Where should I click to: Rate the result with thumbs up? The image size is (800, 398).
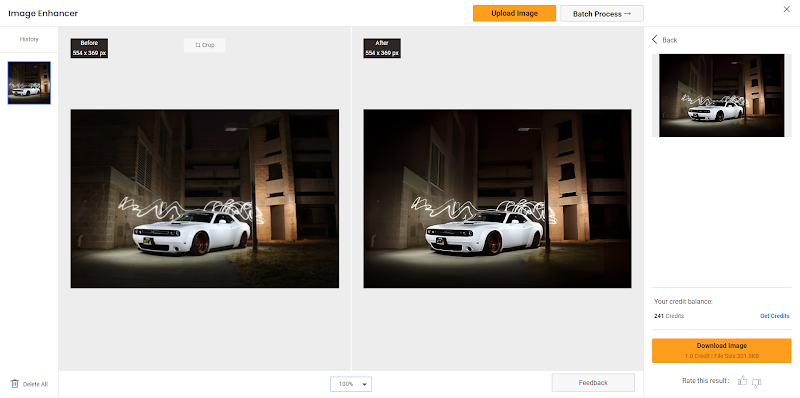742,381
